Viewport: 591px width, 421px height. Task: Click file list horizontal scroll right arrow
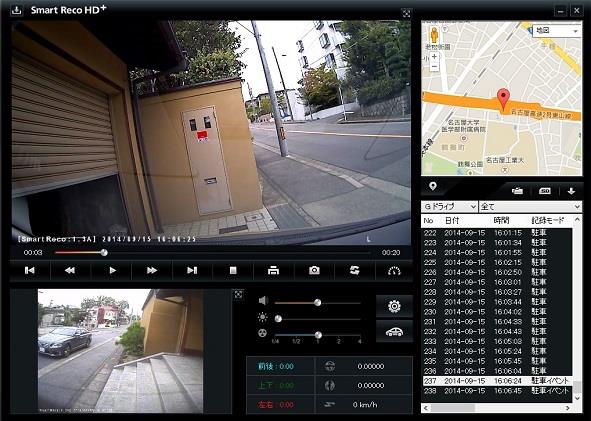568,408
